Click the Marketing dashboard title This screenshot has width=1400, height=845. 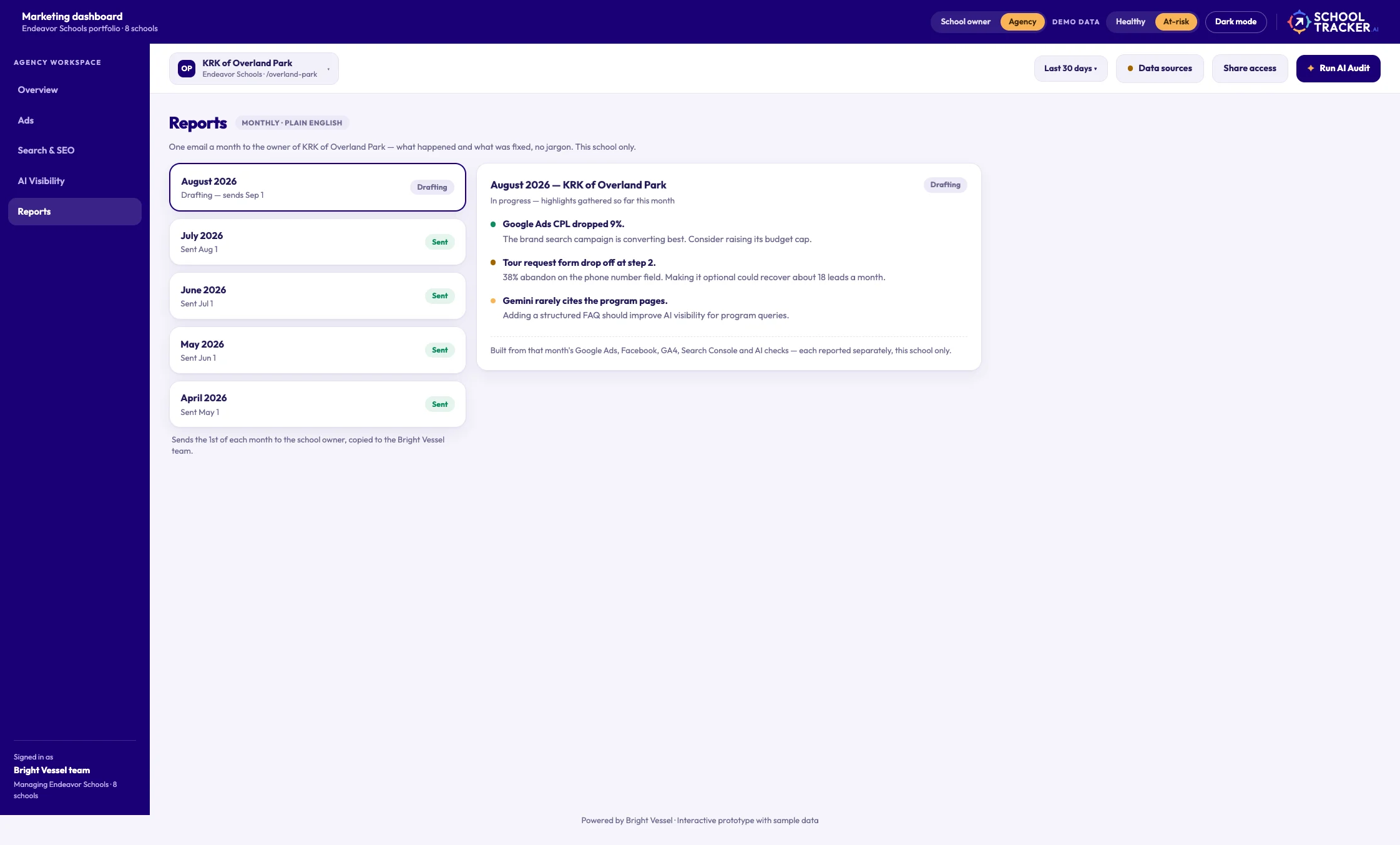tap(72, 16)
